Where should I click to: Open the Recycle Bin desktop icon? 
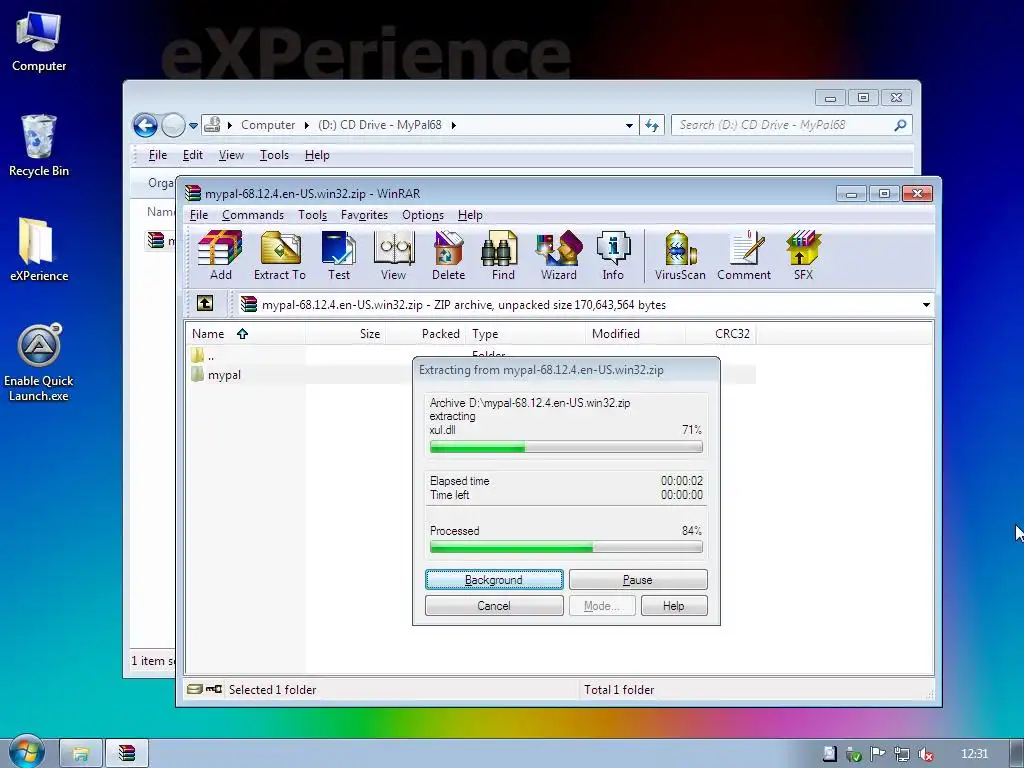(39, 145)
